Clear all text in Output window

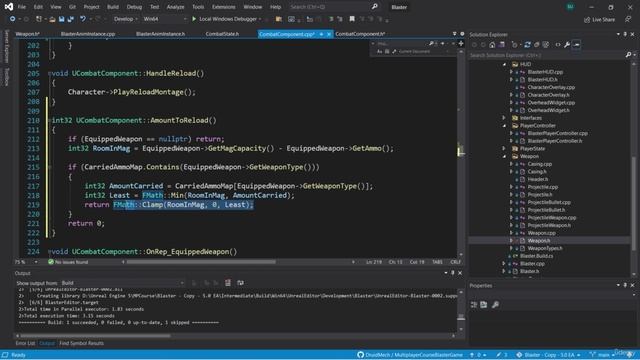point(228,283)
